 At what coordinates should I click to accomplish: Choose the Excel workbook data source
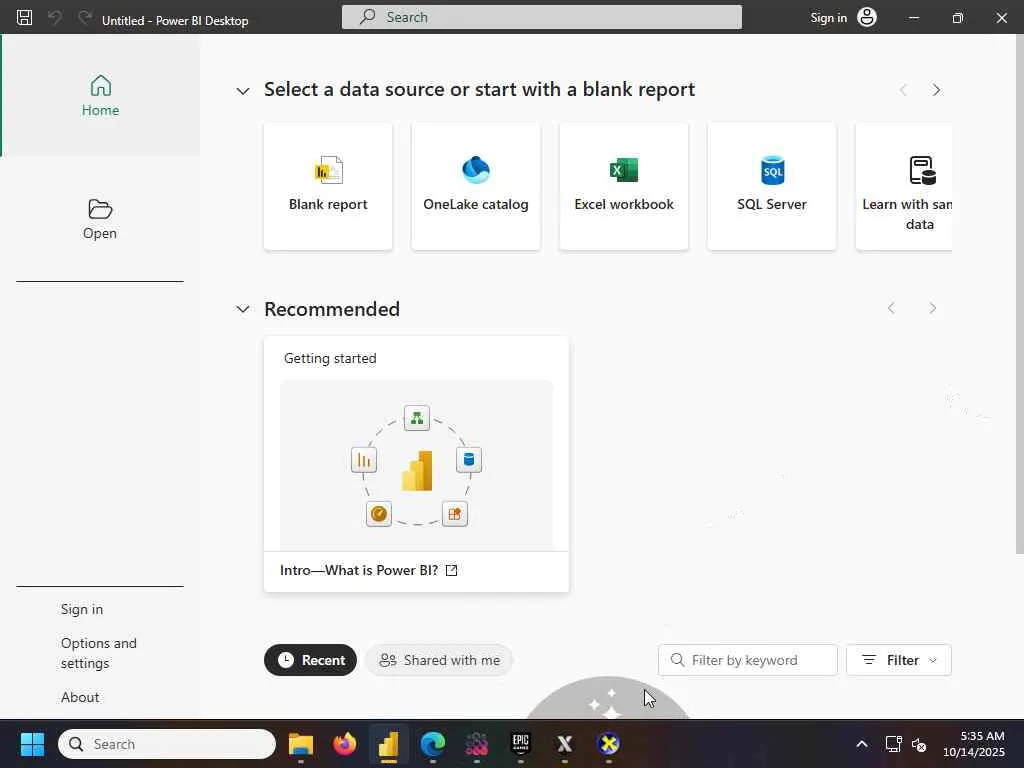pos(624,186)
